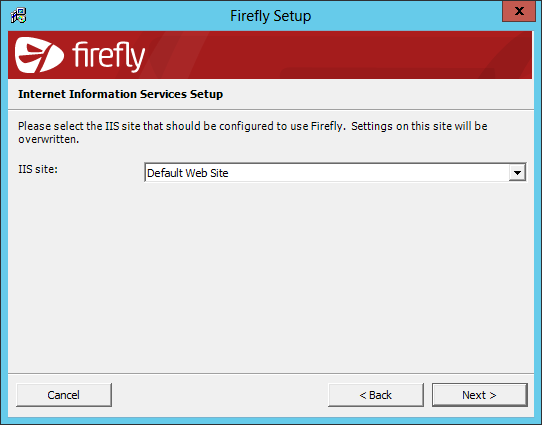Go to the Next setup step
Viewport: 542px width, 425px height.
(x=479, y=395)
